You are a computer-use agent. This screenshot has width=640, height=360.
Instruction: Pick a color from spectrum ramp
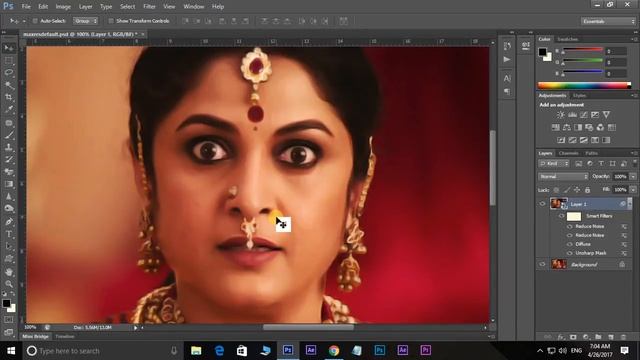584,85
